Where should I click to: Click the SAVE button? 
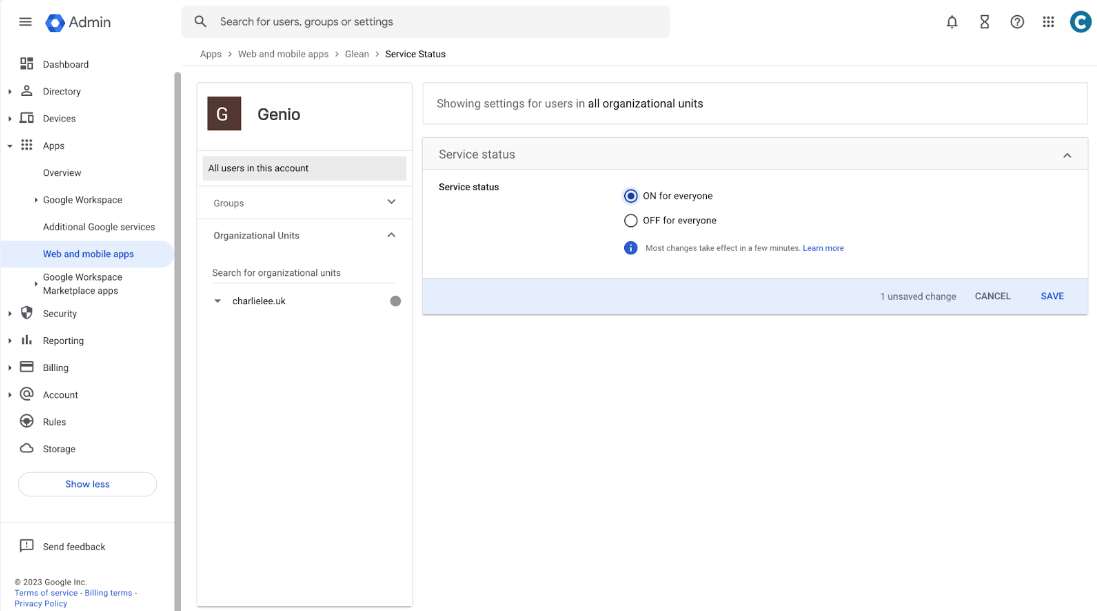1052,296
